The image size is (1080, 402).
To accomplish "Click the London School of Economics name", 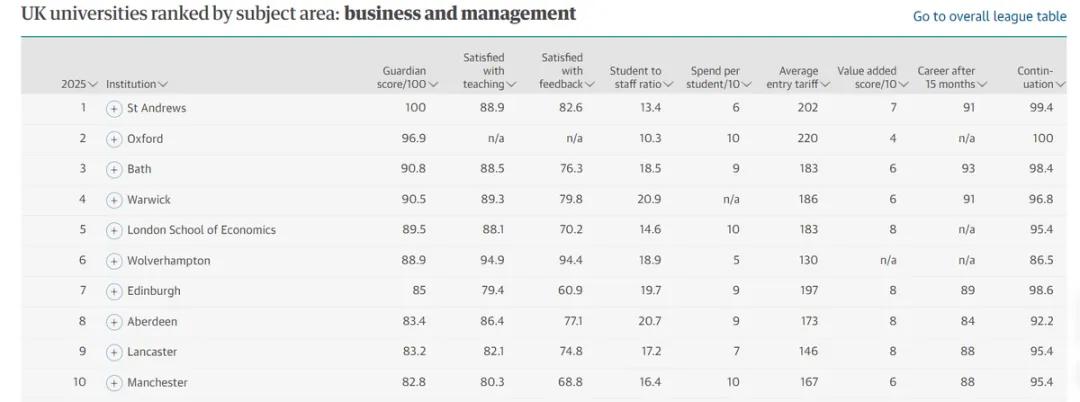I will click(201, 230).
